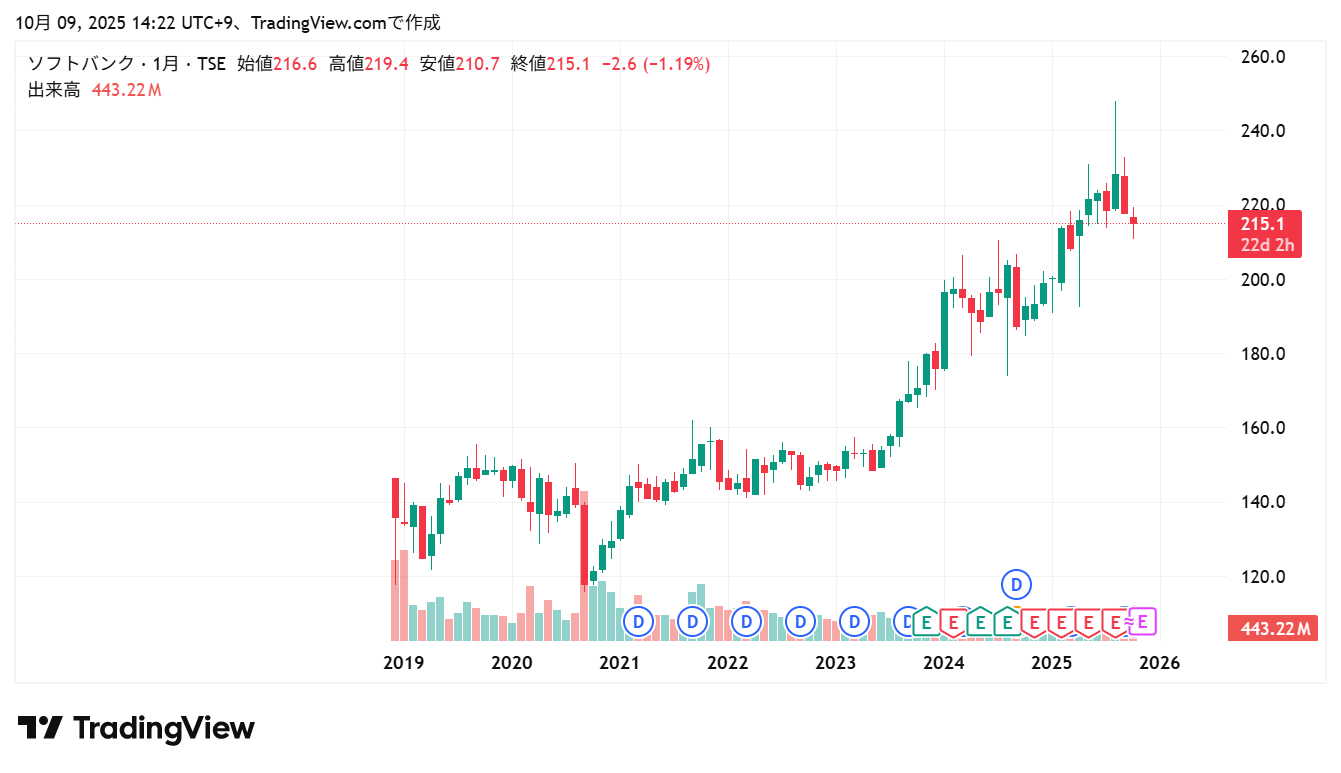Click the first red earnings marker
Image resolution: width=1341 pixels, height=773 pixels.
[x=953, y=622]
